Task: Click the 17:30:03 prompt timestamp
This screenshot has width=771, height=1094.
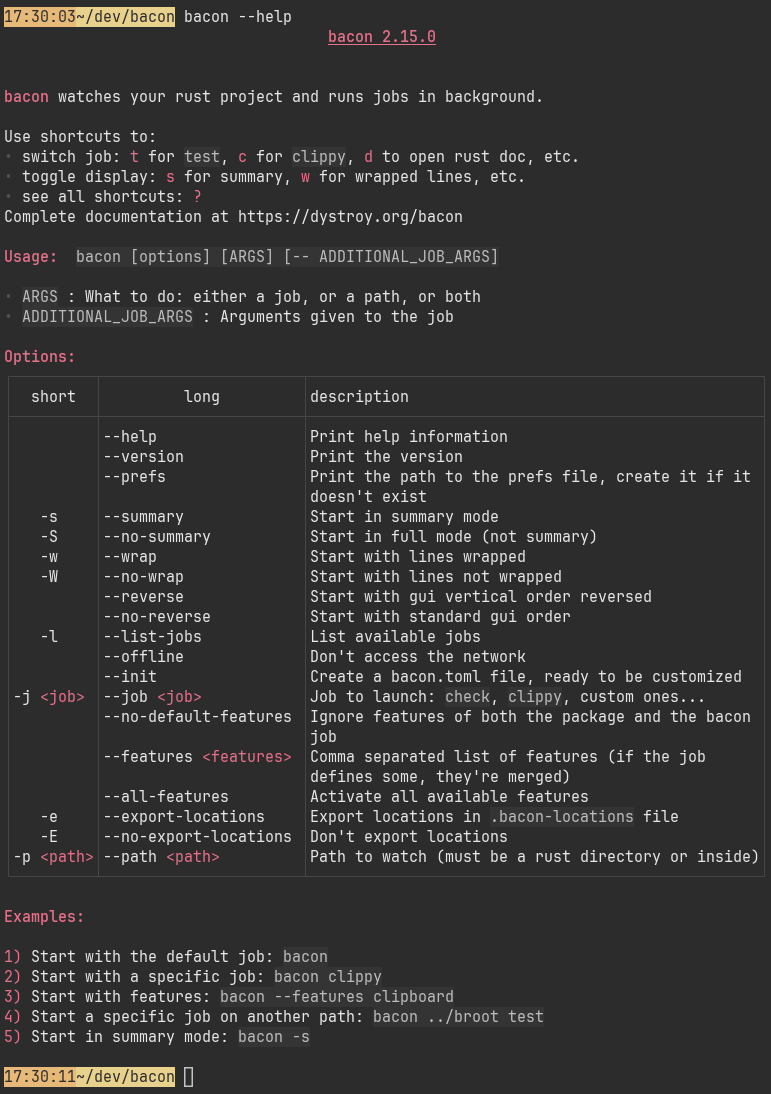Action: (x=40, y=17)
